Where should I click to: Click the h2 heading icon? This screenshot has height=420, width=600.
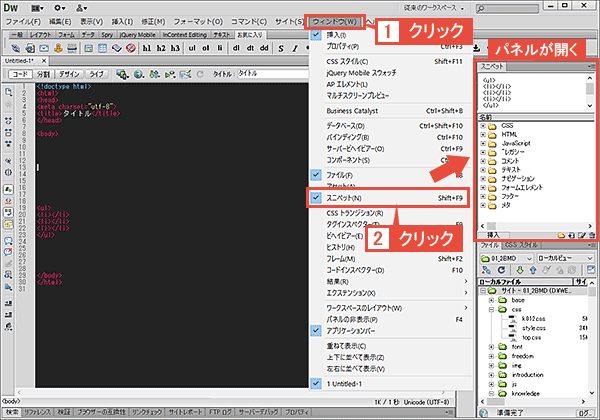161,48
